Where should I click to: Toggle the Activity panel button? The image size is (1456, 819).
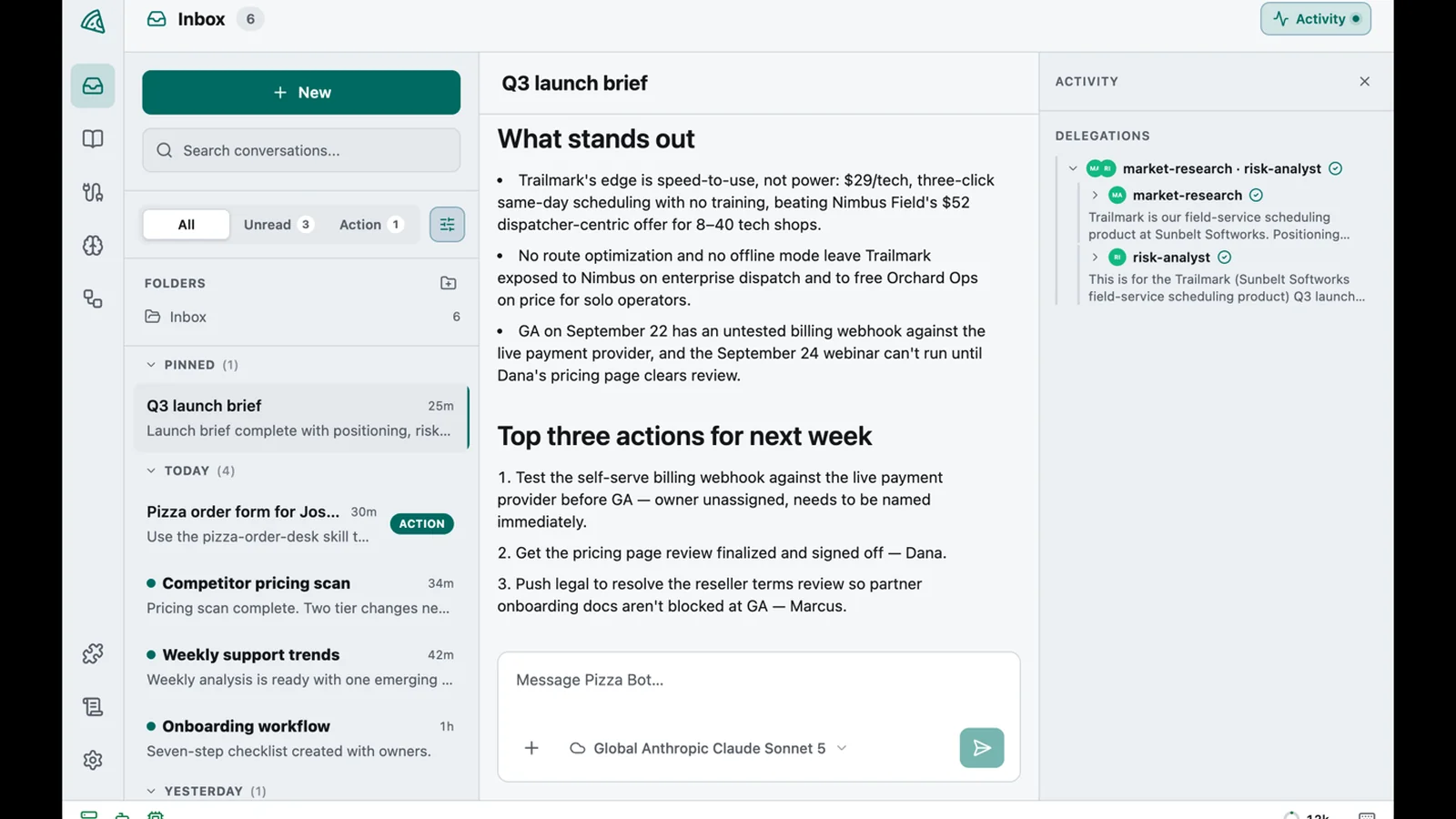tap(1316, 18)
